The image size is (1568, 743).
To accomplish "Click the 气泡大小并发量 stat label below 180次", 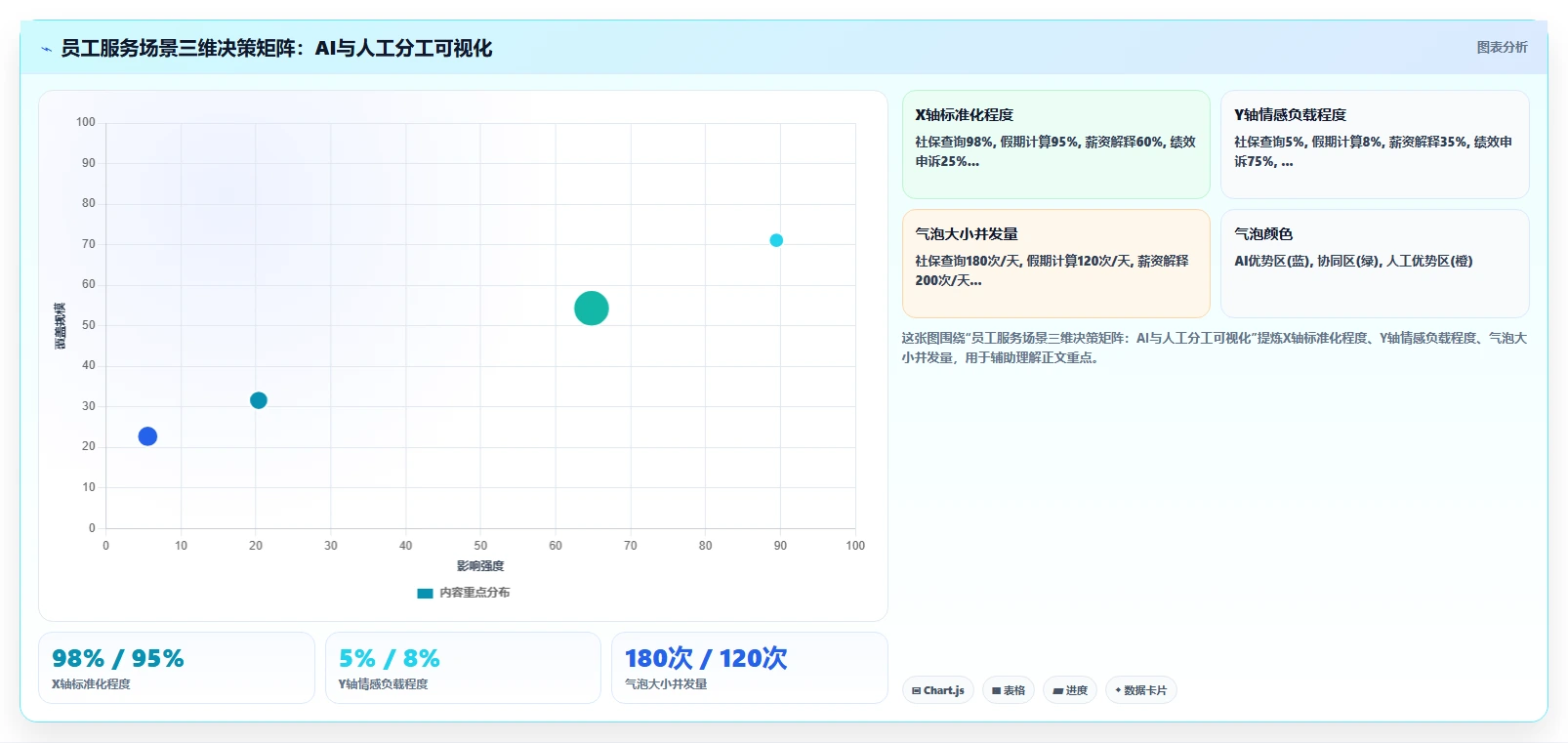I will coord(666,684).
